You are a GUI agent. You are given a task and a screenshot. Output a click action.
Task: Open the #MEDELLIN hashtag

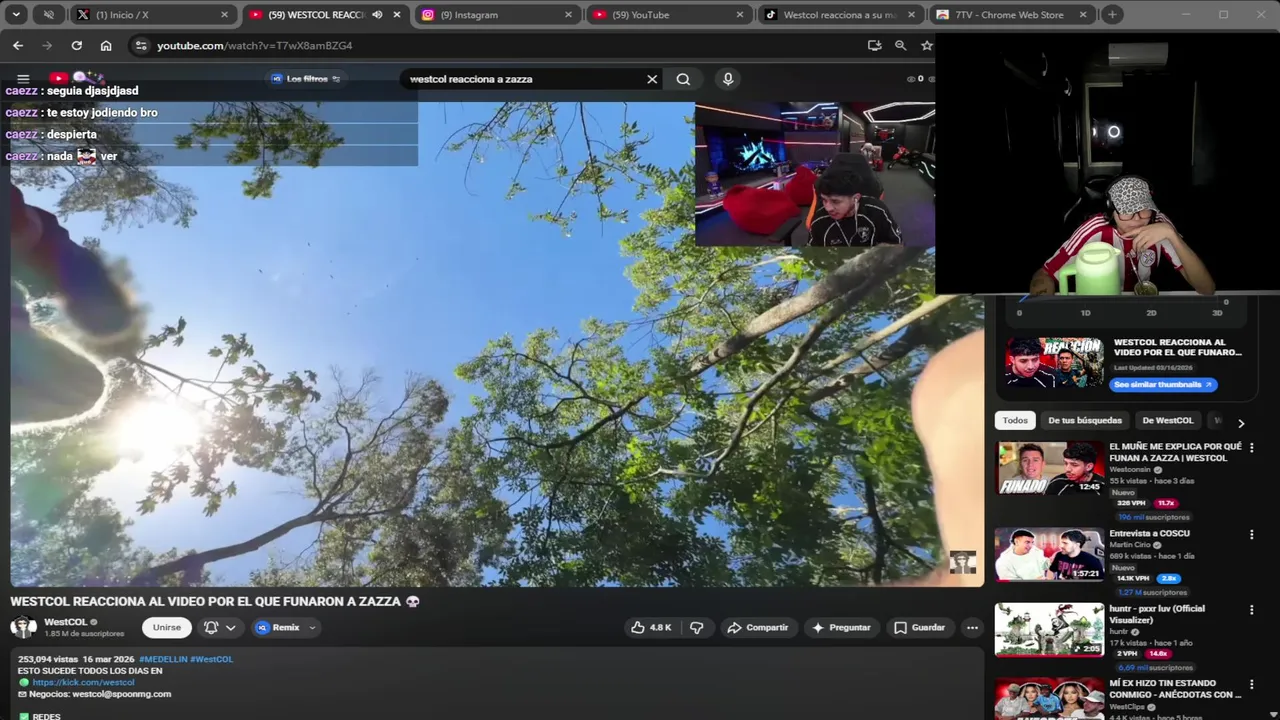pos(163,659)
